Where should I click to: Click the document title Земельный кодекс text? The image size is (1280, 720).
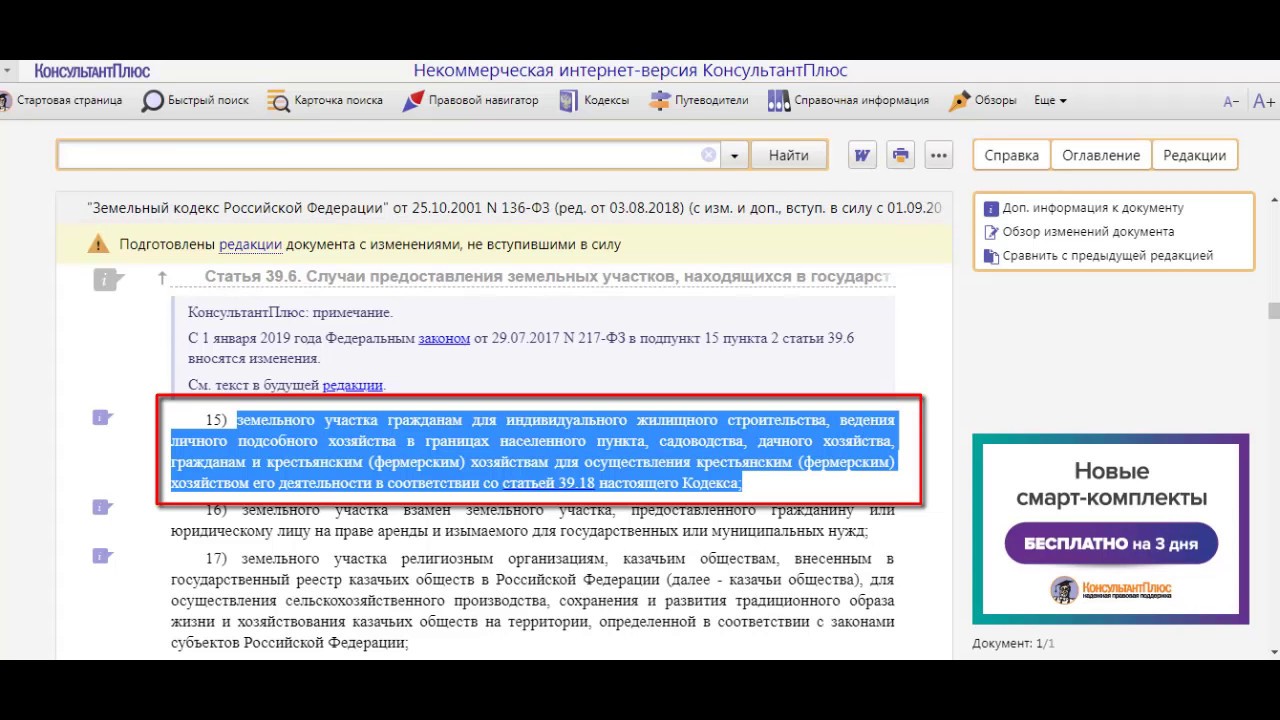click(514, 208)
